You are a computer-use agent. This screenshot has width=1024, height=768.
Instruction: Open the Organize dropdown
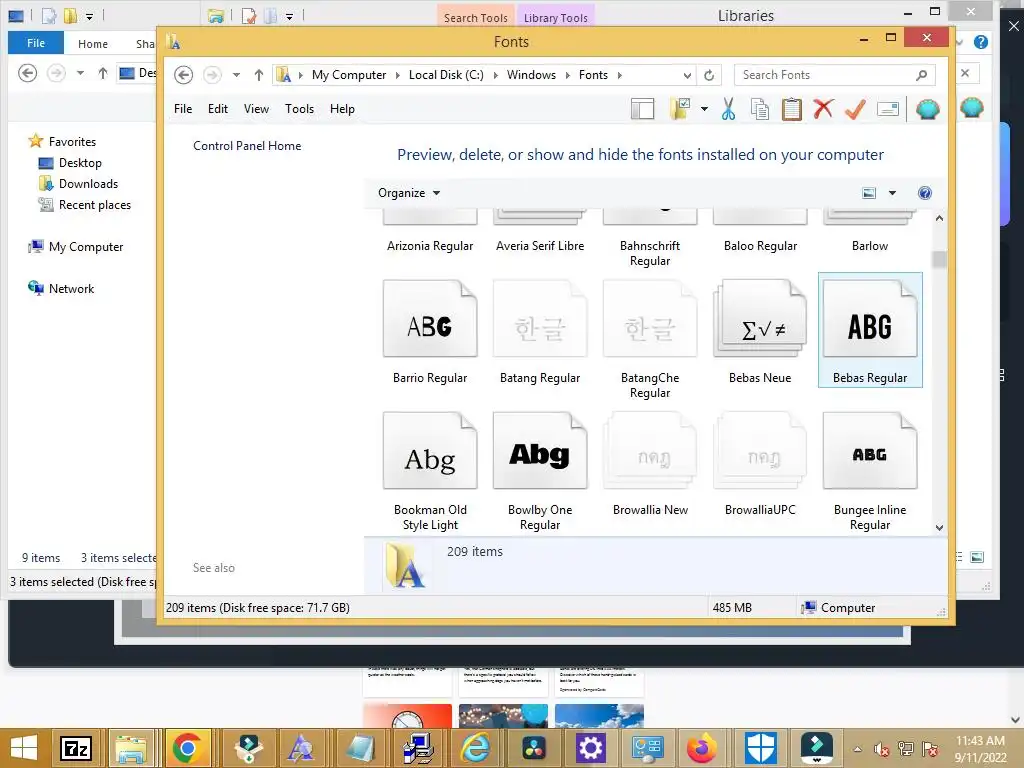(409, 193)
